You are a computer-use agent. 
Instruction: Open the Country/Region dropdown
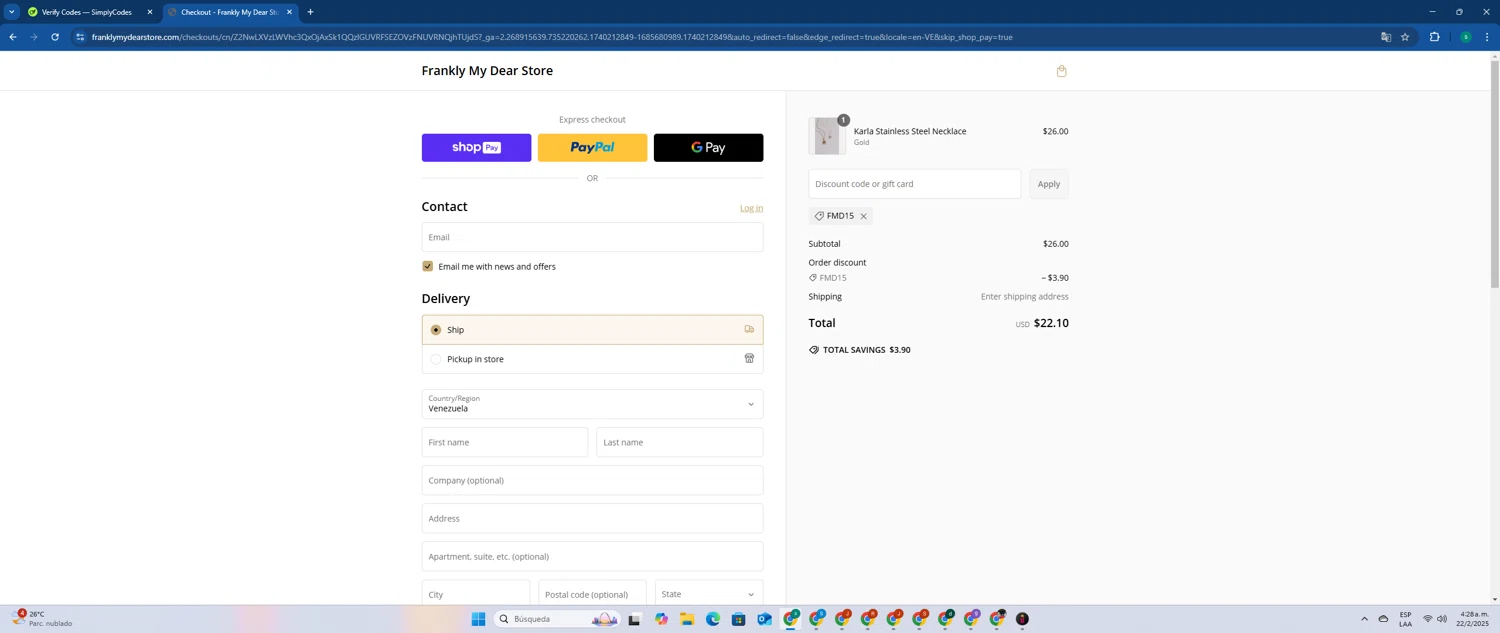pyautogui.click(x=592, y=404)
